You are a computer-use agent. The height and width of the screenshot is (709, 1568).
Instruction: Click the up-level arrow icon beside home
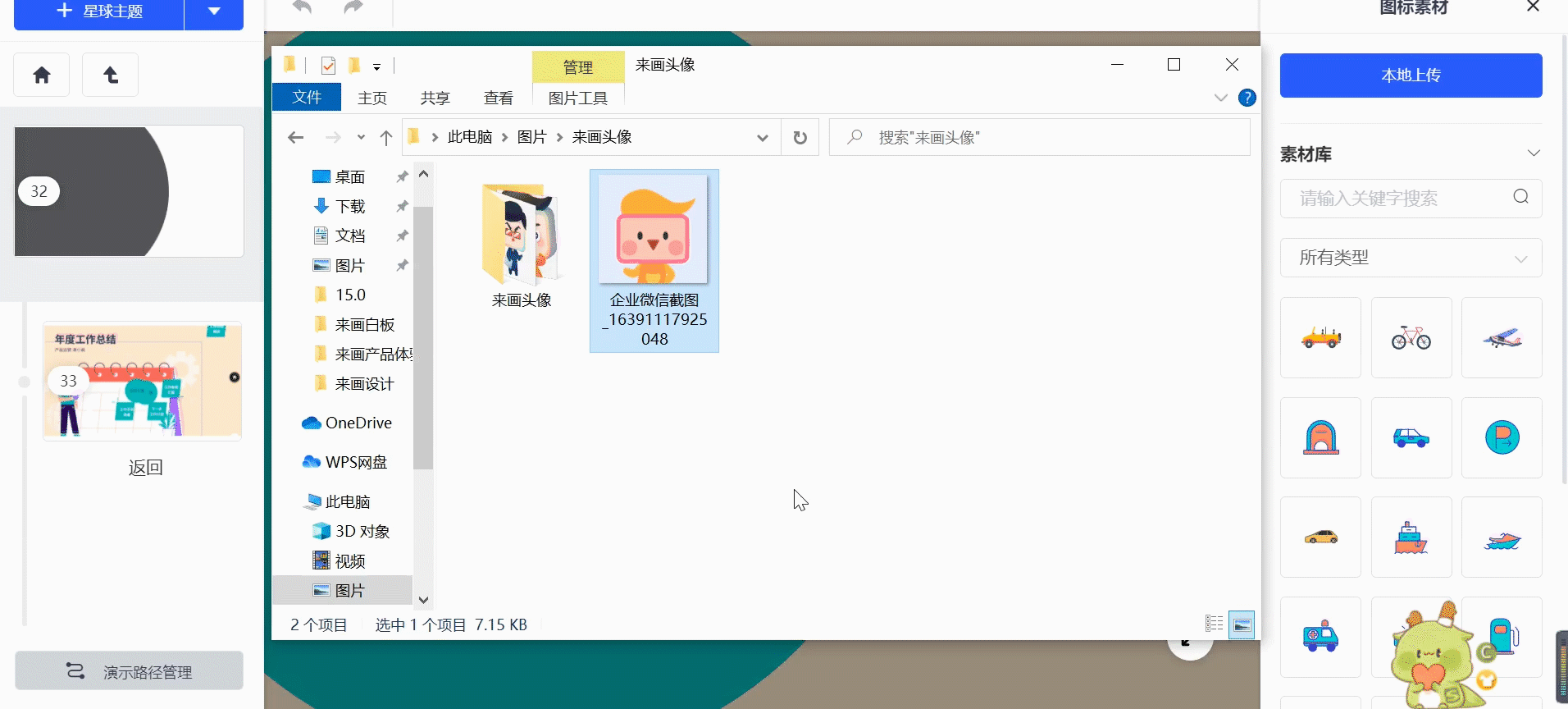pyautogui.click(x=110, y=75)
